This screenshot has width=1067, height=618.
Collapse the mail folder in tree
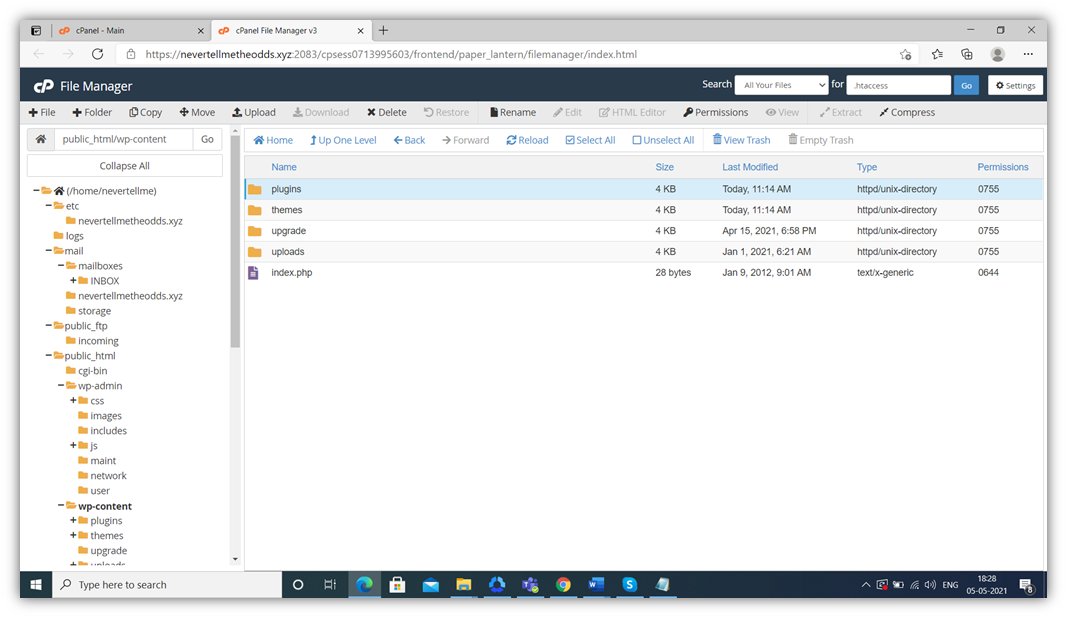coord(48,250)
